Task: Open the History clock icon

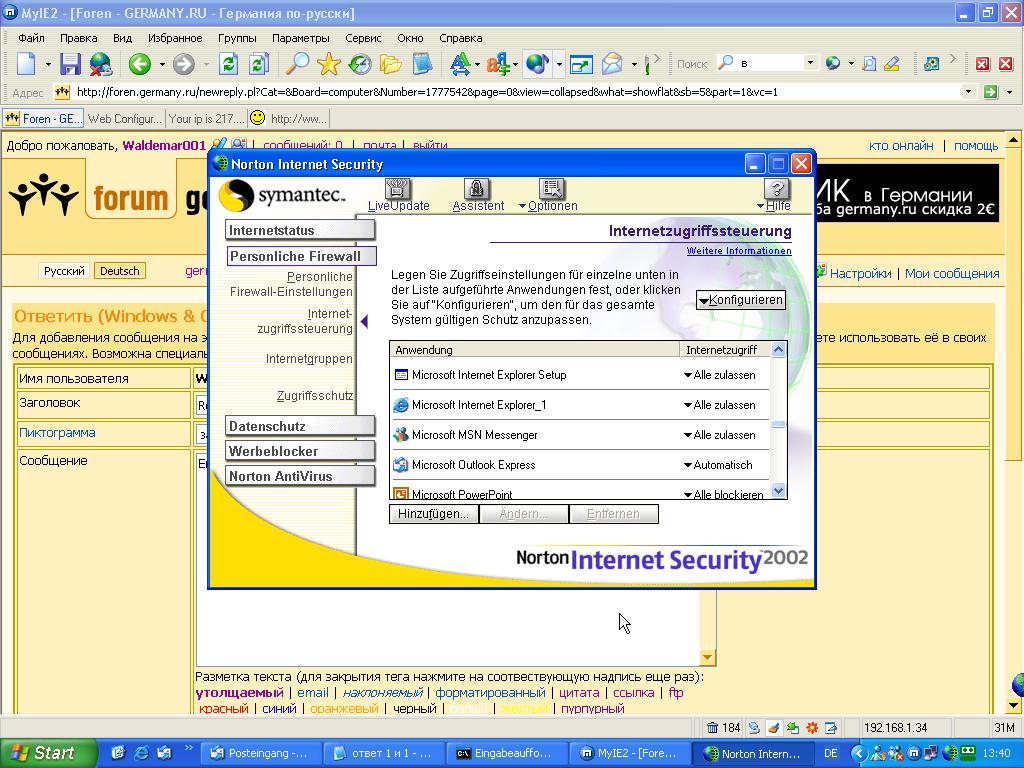Action: pos(360,64)
